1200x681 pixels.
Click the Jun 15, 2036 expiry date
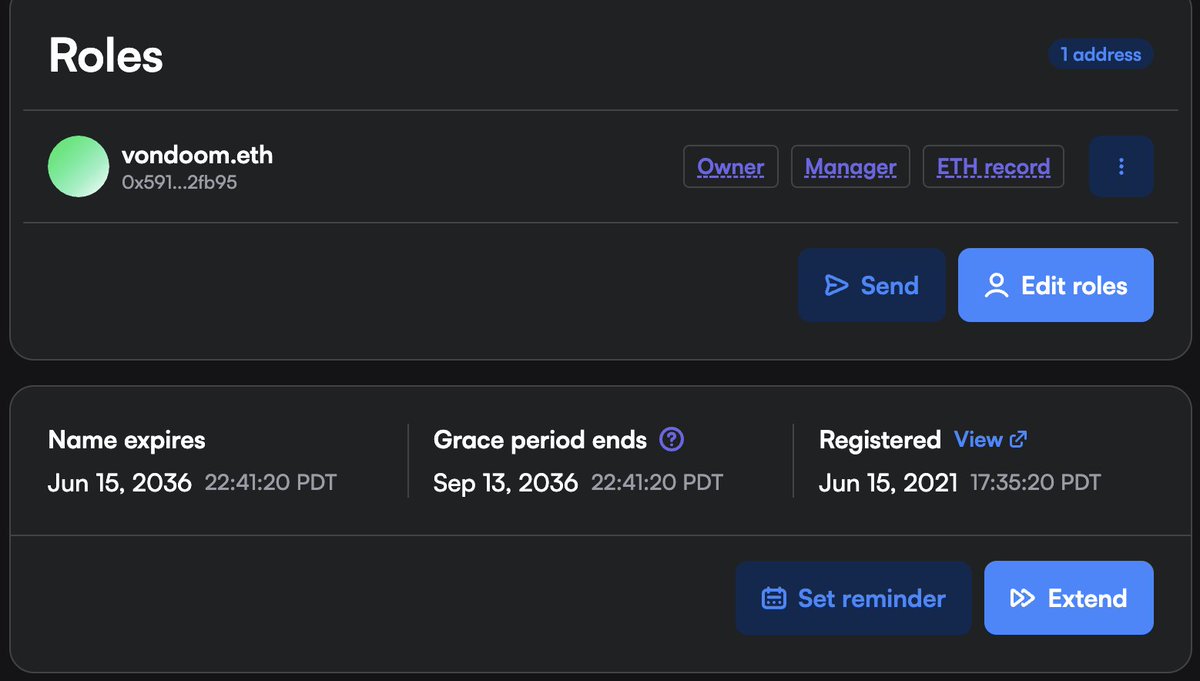(120, 483)
